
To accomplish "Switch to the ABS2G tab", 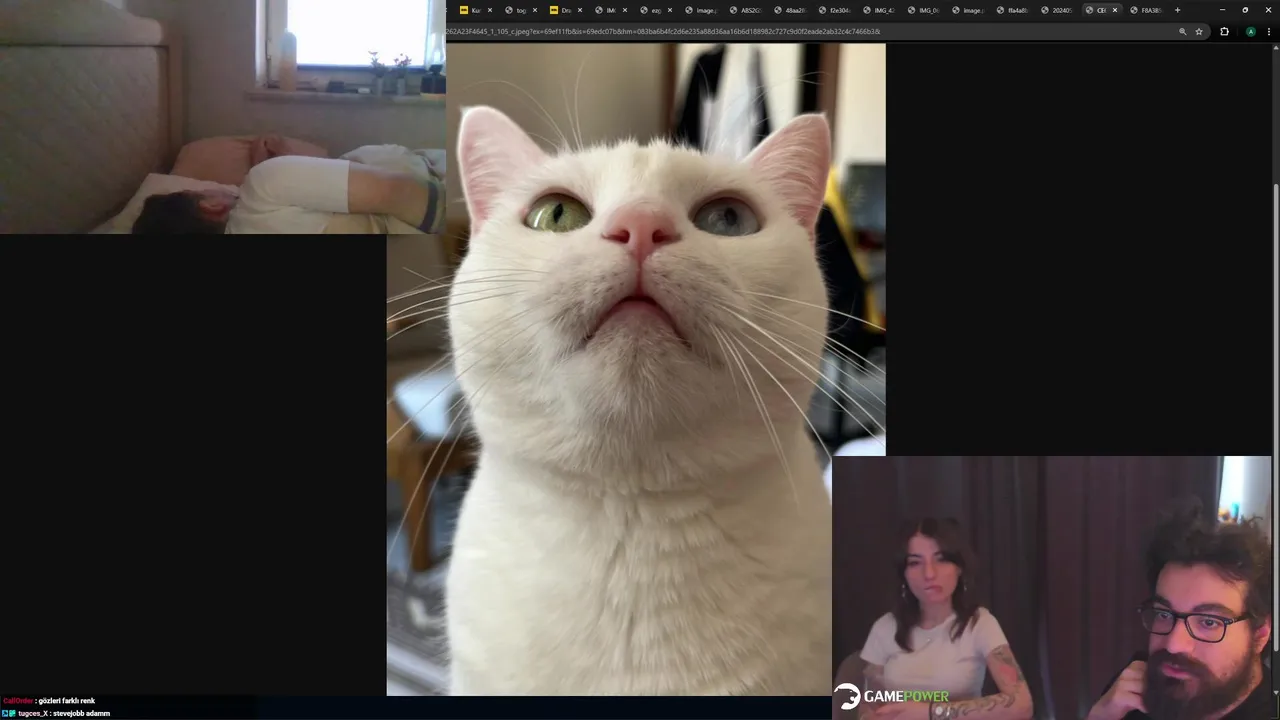I will (x=745, y=10).
